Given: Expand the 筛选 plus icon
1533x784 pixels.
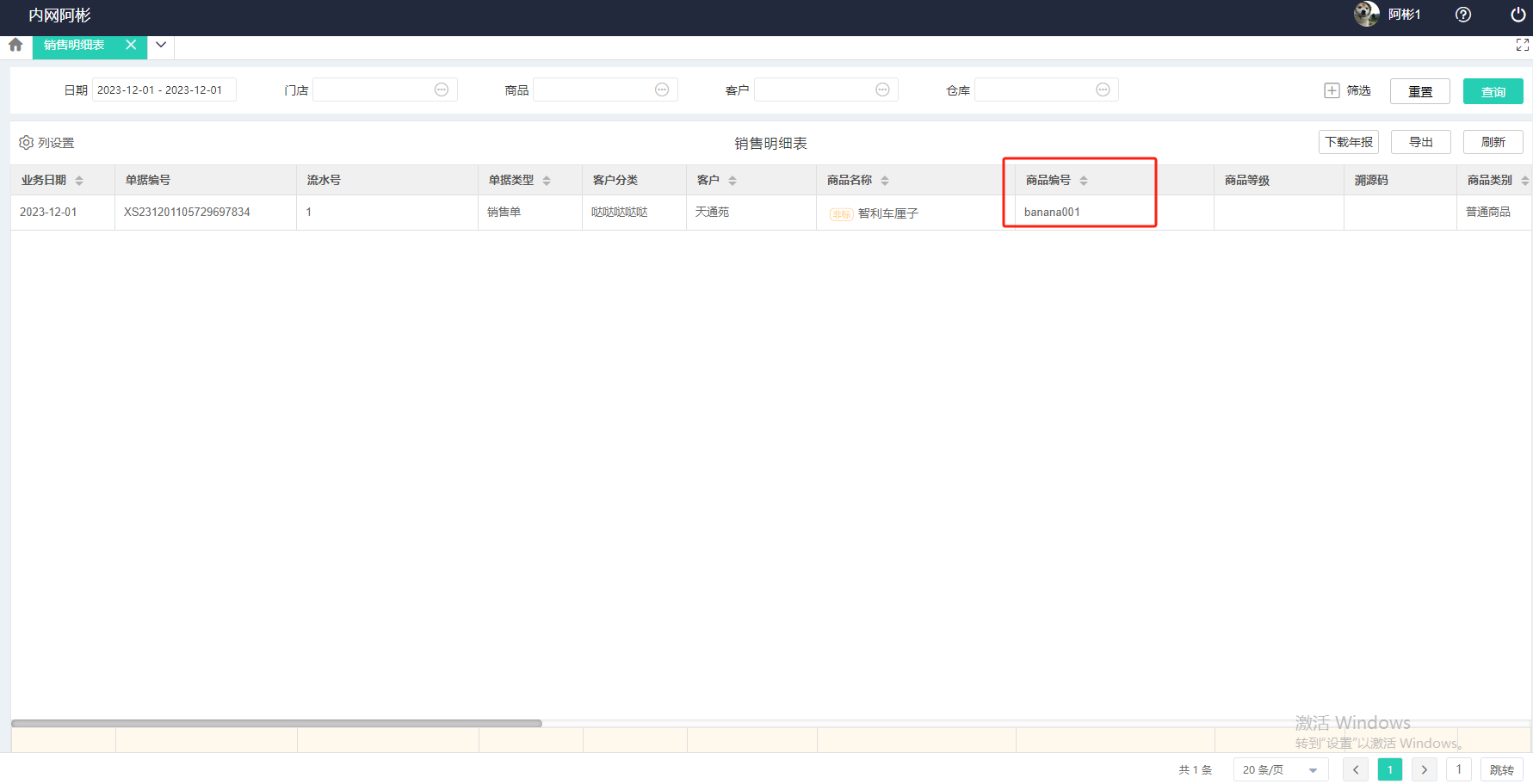Looking at the screenshot, I should point(1332,90).
